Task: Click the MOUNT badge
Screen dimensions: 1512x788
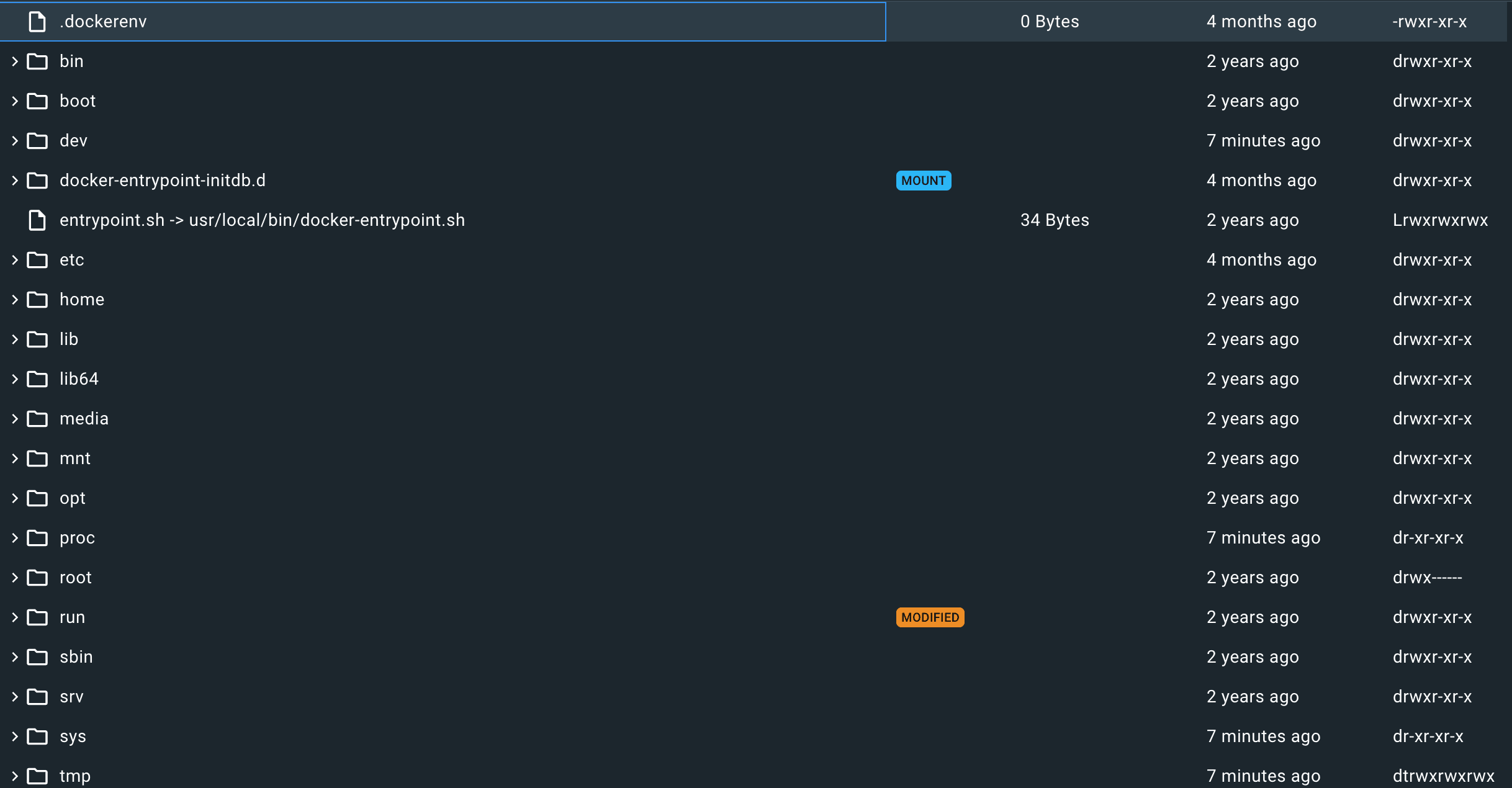Action: tap(923, 181)
